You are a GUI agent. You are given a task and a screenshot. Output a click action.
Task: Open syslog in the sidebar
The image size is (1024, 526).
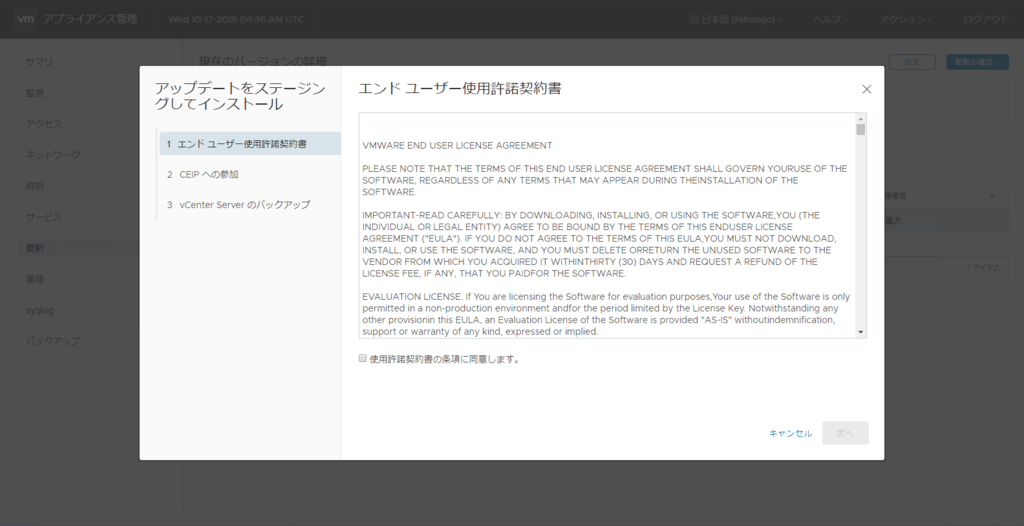point(39,310)
